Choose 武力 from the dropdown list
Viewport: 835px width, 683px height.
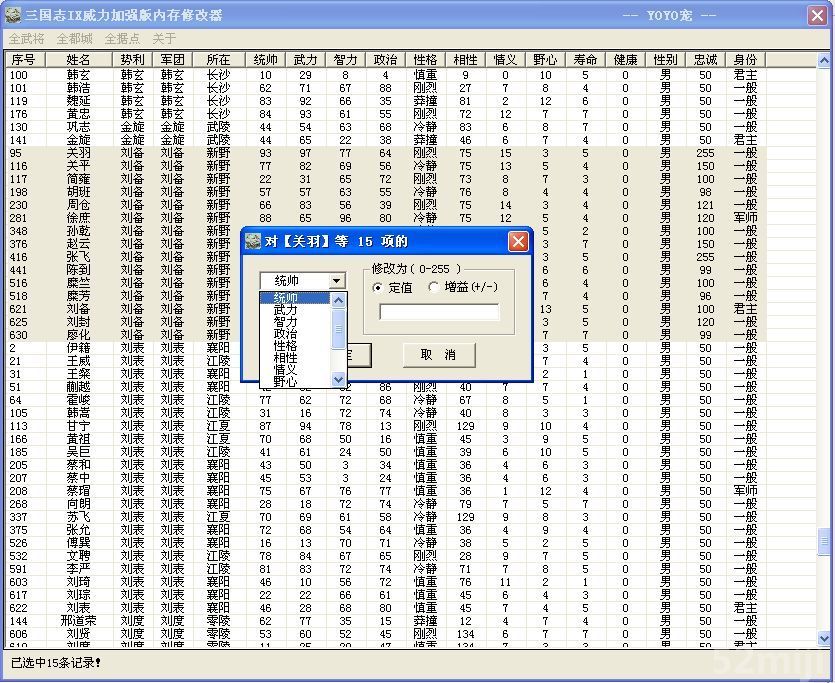(286, 311)
